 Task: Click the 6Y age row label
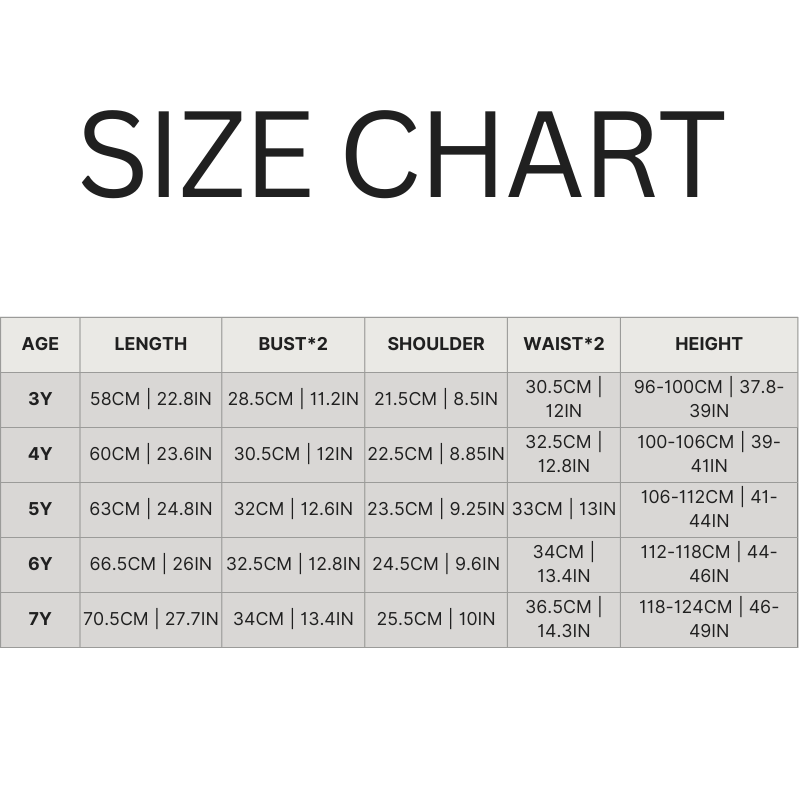point(40,564)
